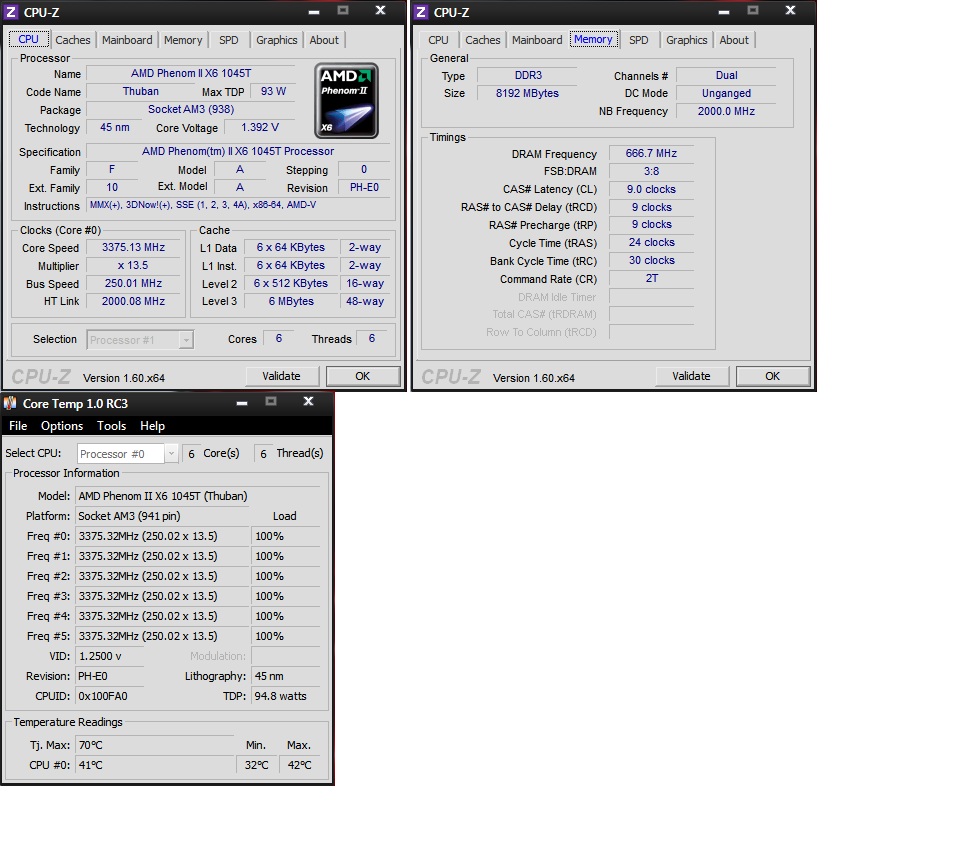The image size is (957, 854).
Task: Open the Processor #1 selection dropdown in CPU-Z
Action: (x=140, y=339)
